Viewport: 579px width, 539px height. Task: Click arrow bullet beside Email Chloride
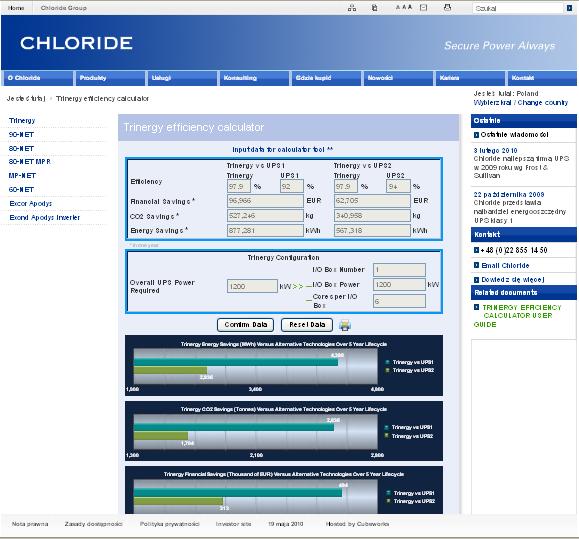point(476,265)
